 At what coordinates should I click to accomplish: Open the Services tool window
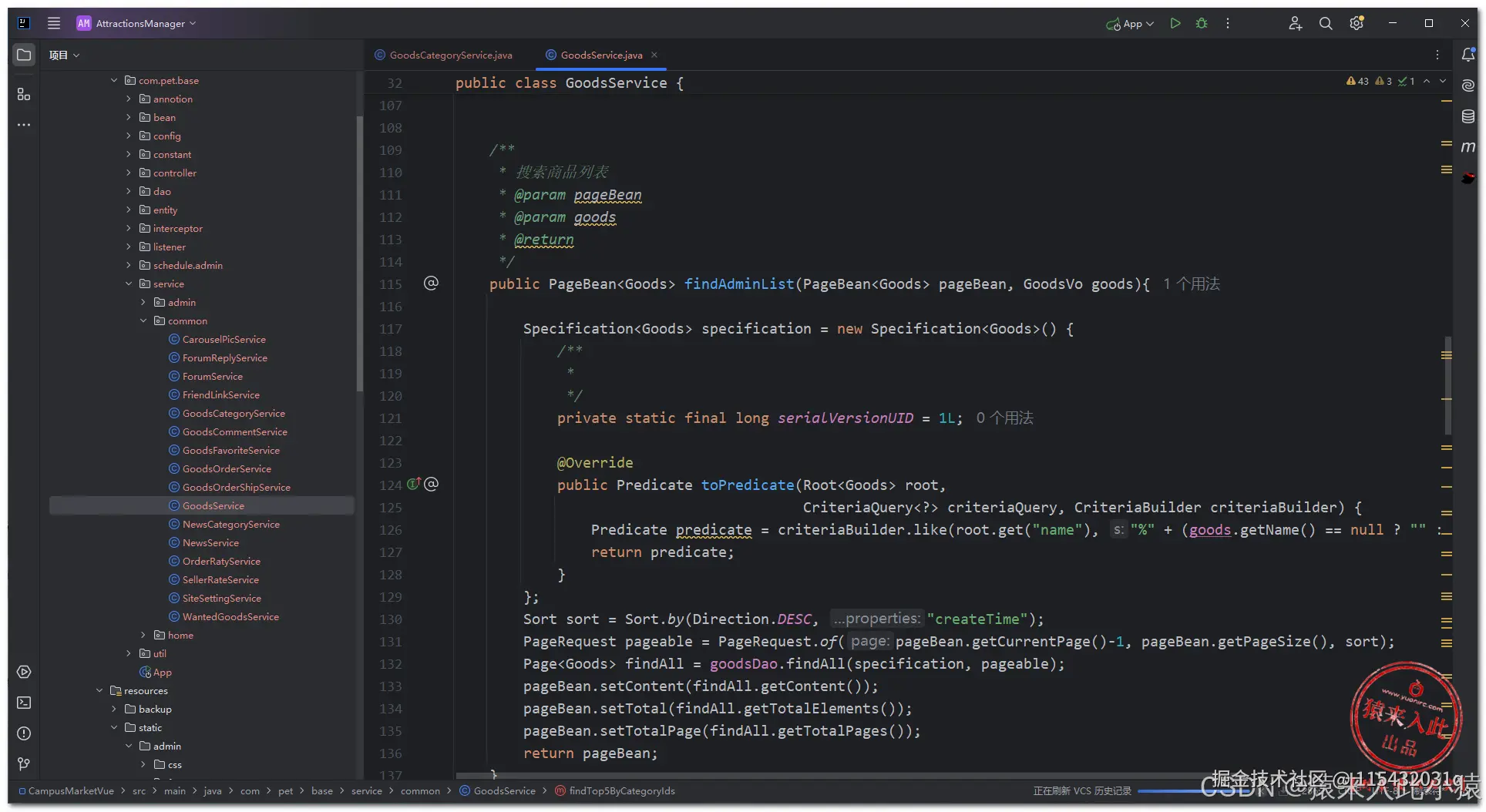coord(24,672)
